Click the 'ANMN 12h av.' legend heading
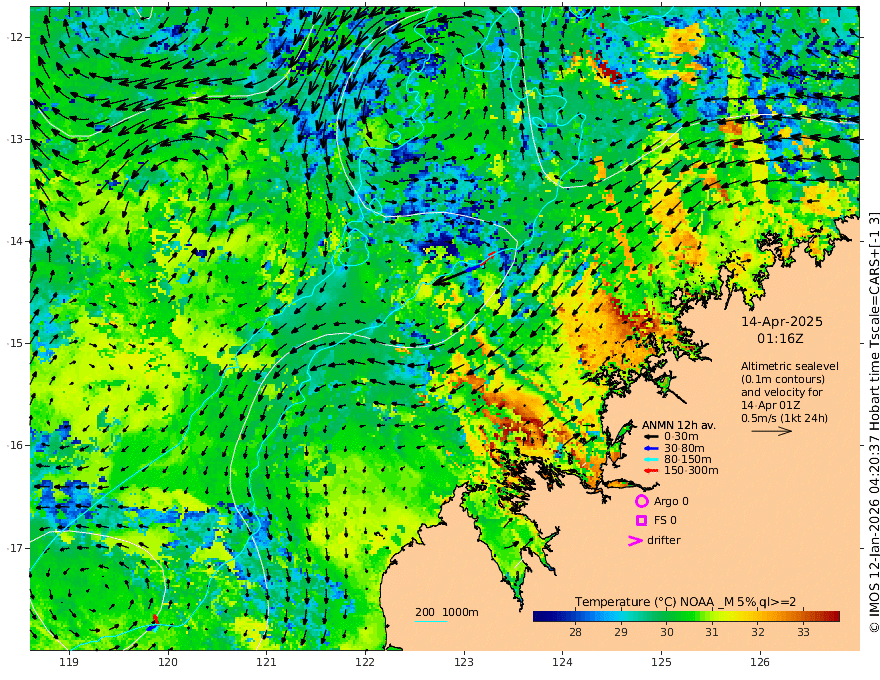 point(679,425)
